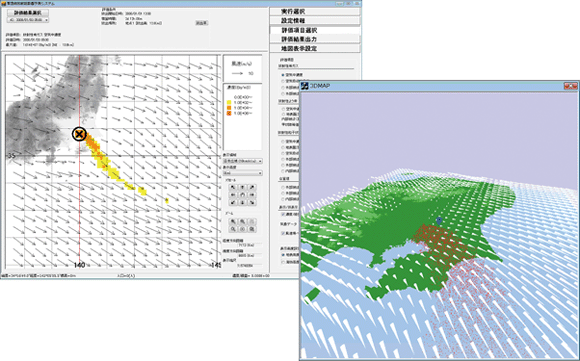The image size is (580, 361).
Task: Pan map down-right with diagonal arrow button
Action: tap(252, 202)
